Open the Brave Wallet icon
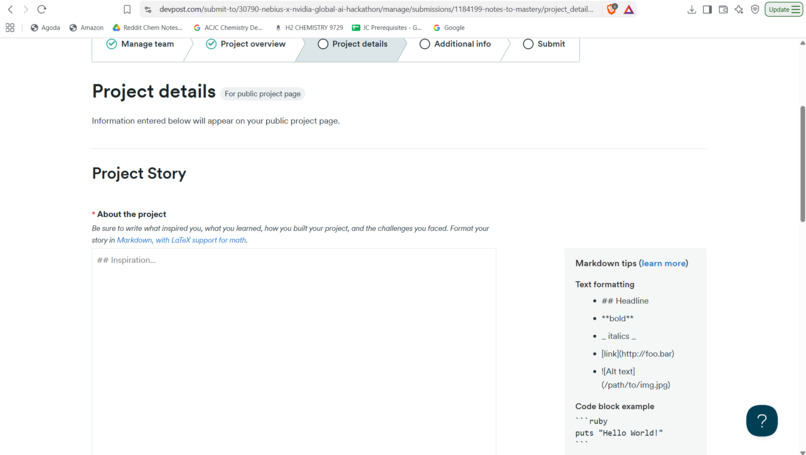This screenshot has width=806, height=455. (723, 9)
